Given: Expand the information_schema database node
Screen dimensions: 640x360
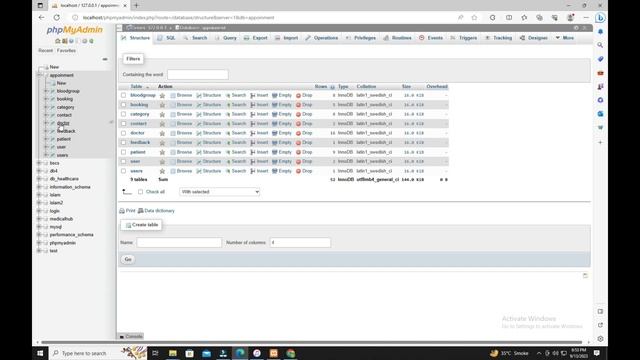Looking at the screenshot, I should pos(40,187).
